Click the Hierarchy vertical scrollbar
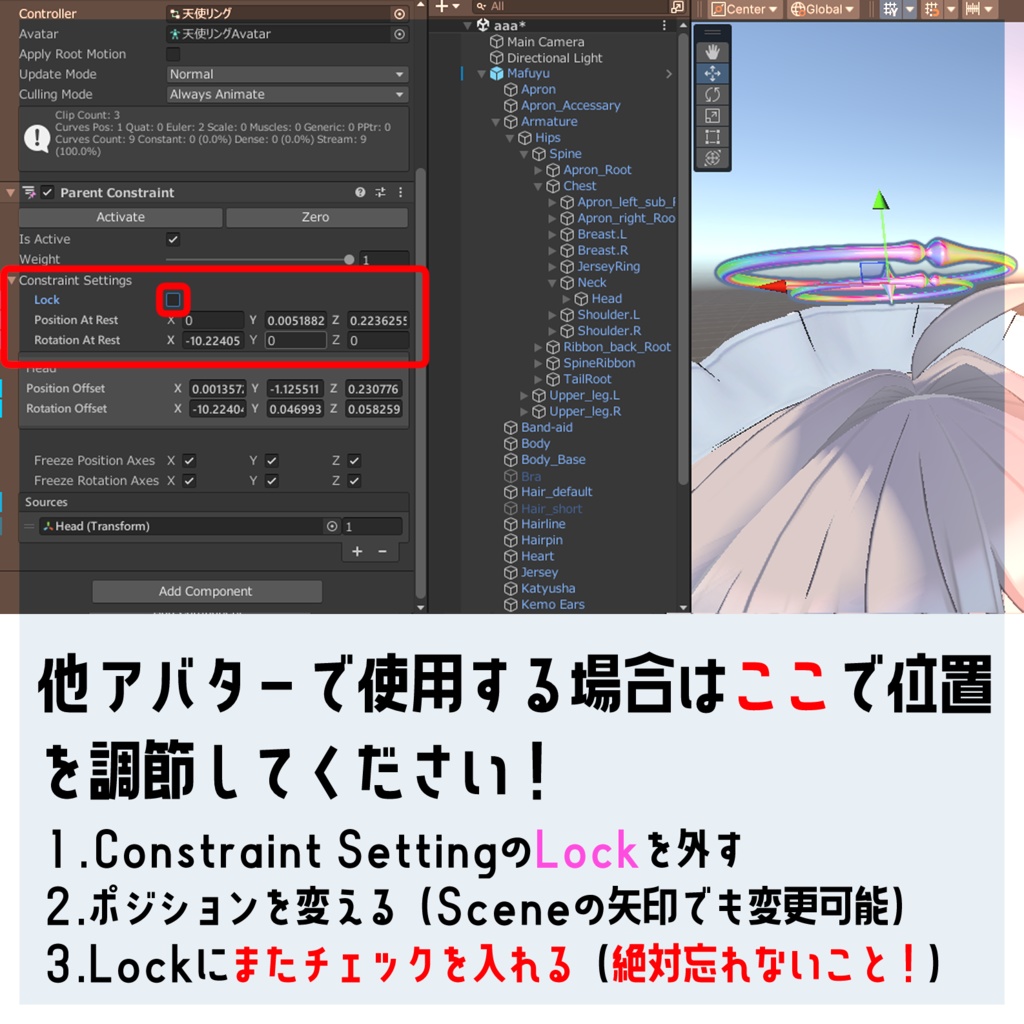The image size is (1024, 1024). (x=683, y=261)
